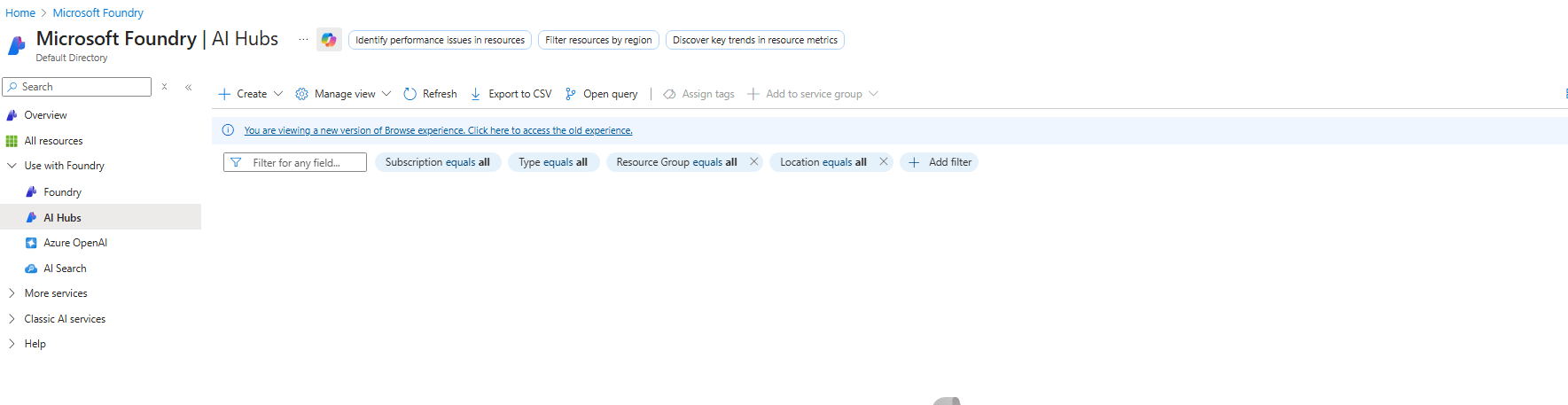Click Subscription equals all filter pill
This screenshot has height=405, width=1568.
(x=438, y=162)
